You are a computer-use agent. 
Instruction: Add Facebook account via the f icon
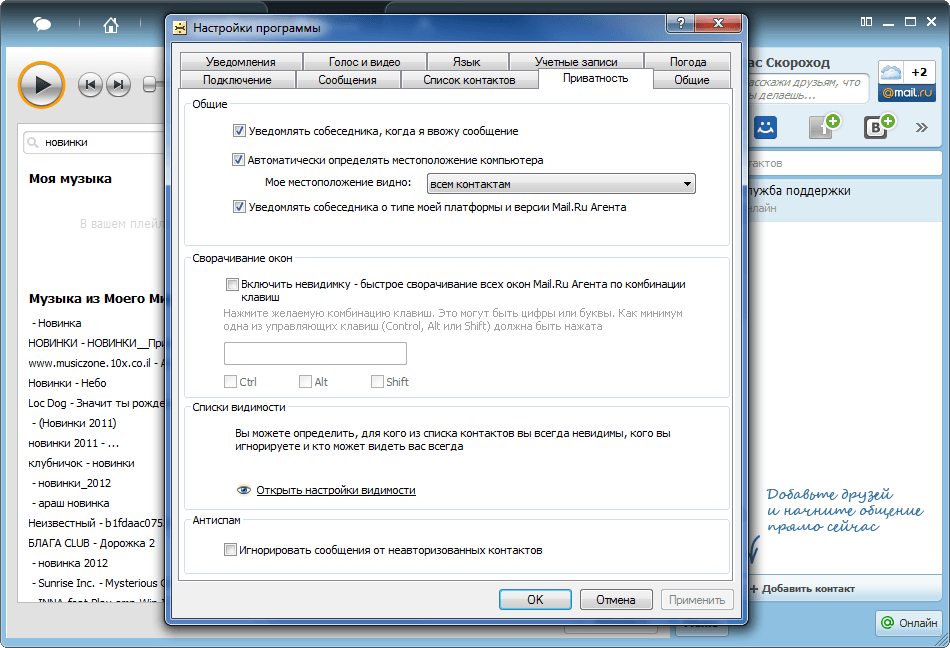[822, 127]
